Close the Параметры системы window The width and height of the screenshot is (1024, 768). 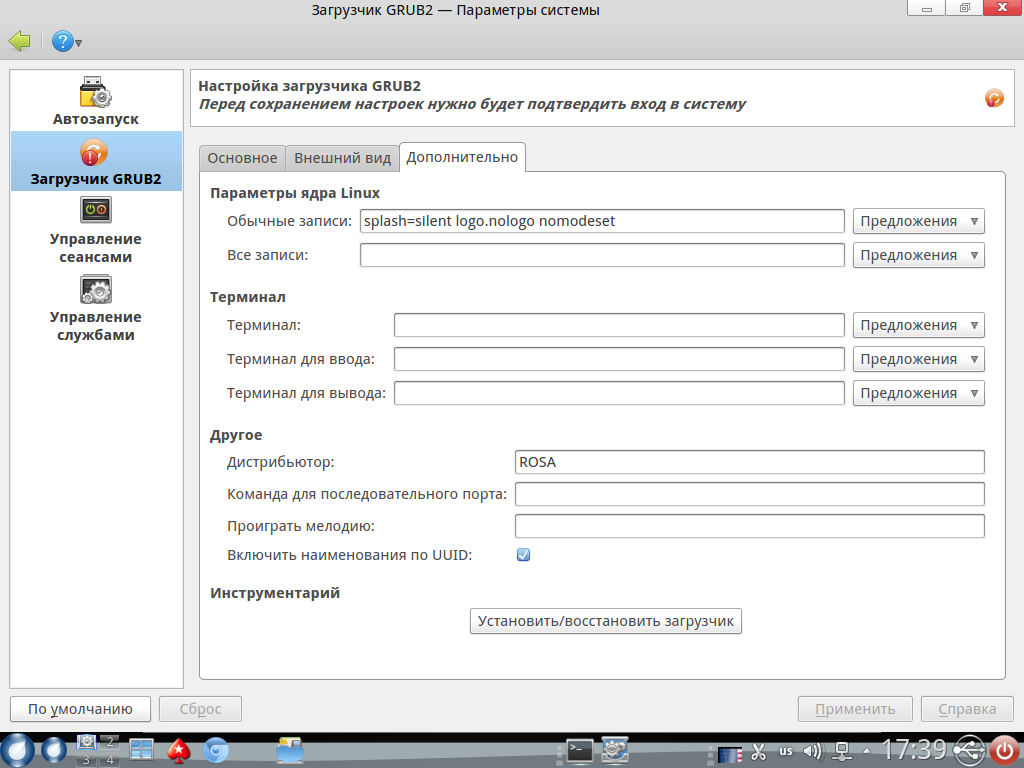(1003, 8)
